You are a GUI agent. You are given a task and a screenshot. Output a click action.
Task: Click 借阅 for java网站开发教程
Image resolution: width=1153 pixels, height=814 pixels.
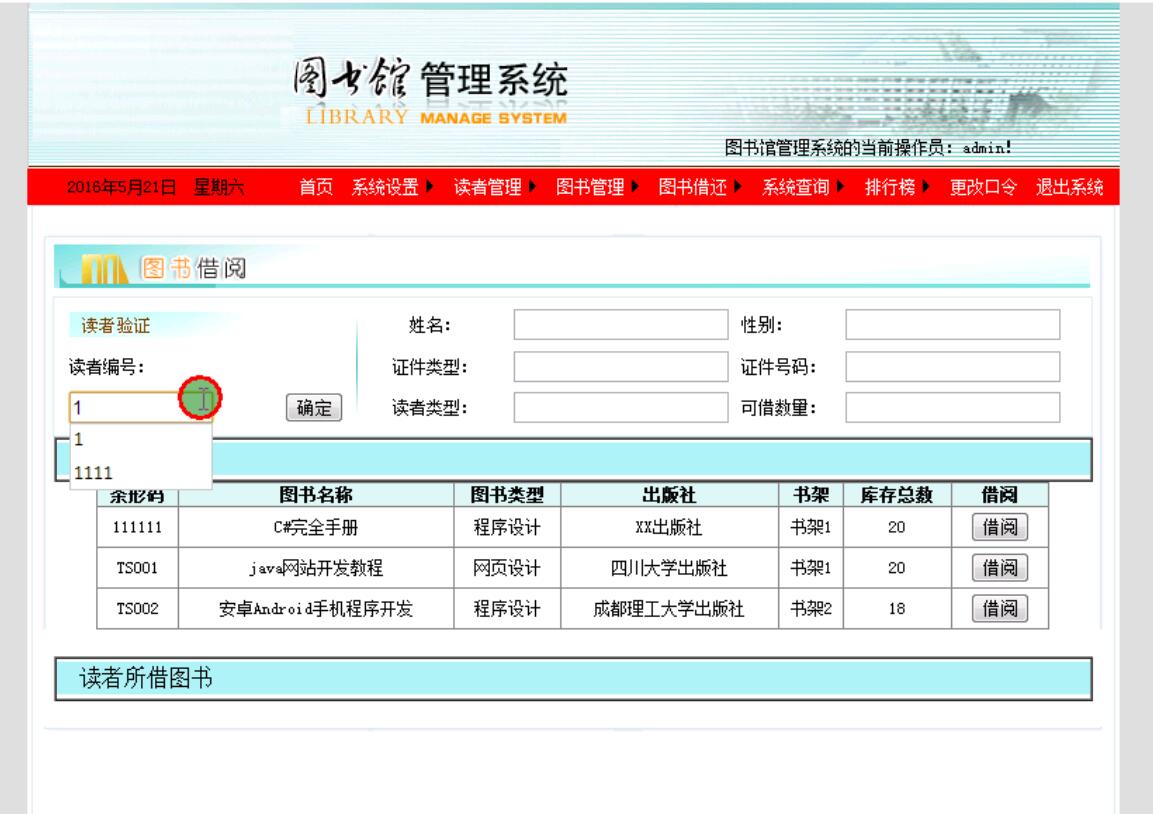(x=999, y=568)
